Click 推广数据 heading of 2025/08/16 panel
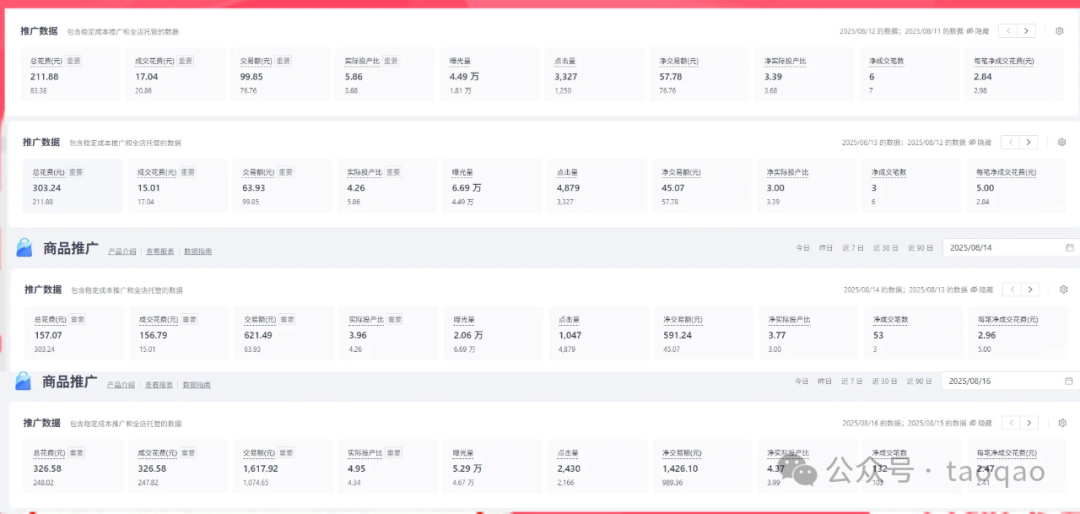The image size is (1080, 514). point(42,422)
